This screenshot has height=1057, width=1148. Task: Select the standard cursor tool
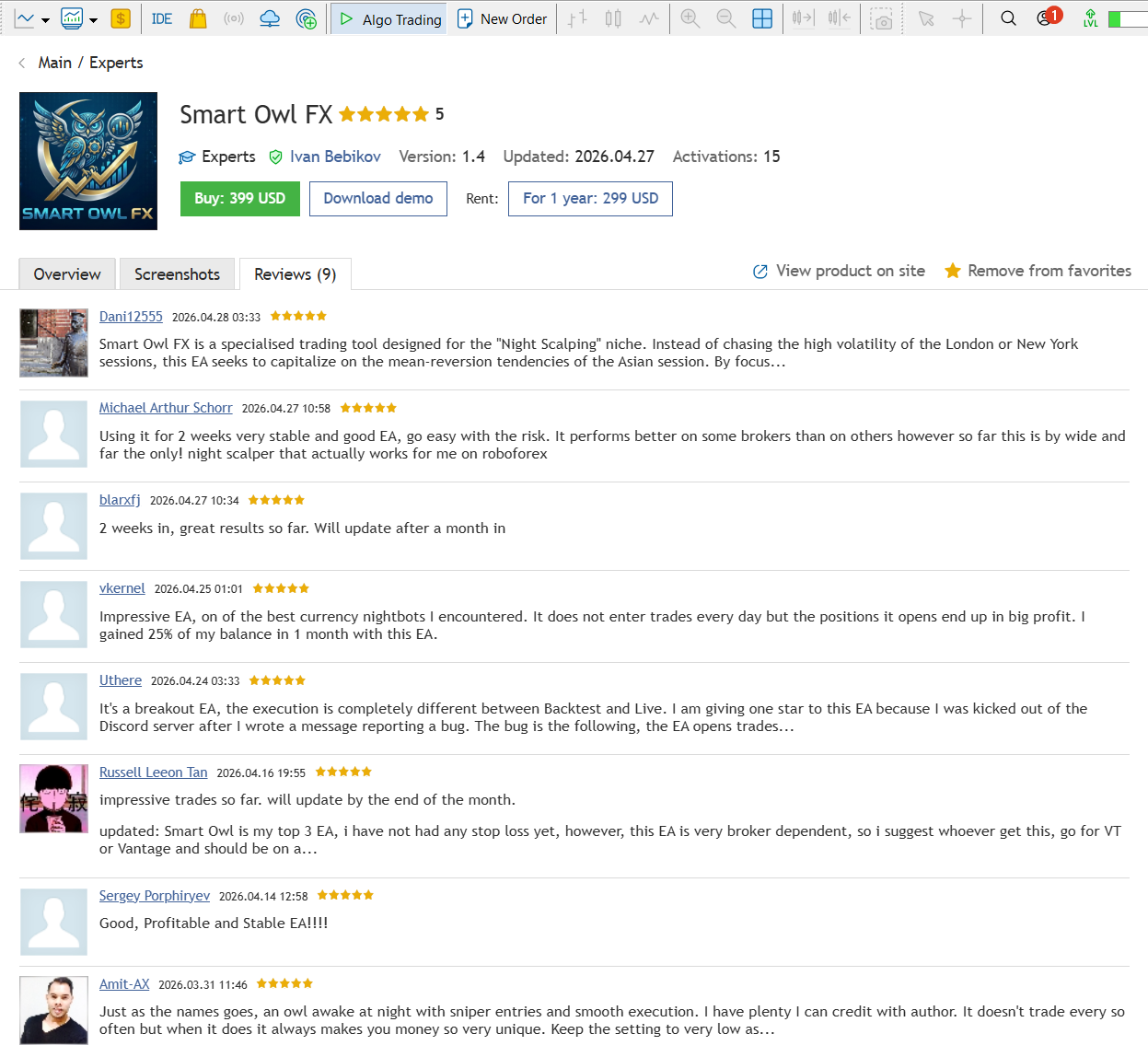(x=926, y=18)
